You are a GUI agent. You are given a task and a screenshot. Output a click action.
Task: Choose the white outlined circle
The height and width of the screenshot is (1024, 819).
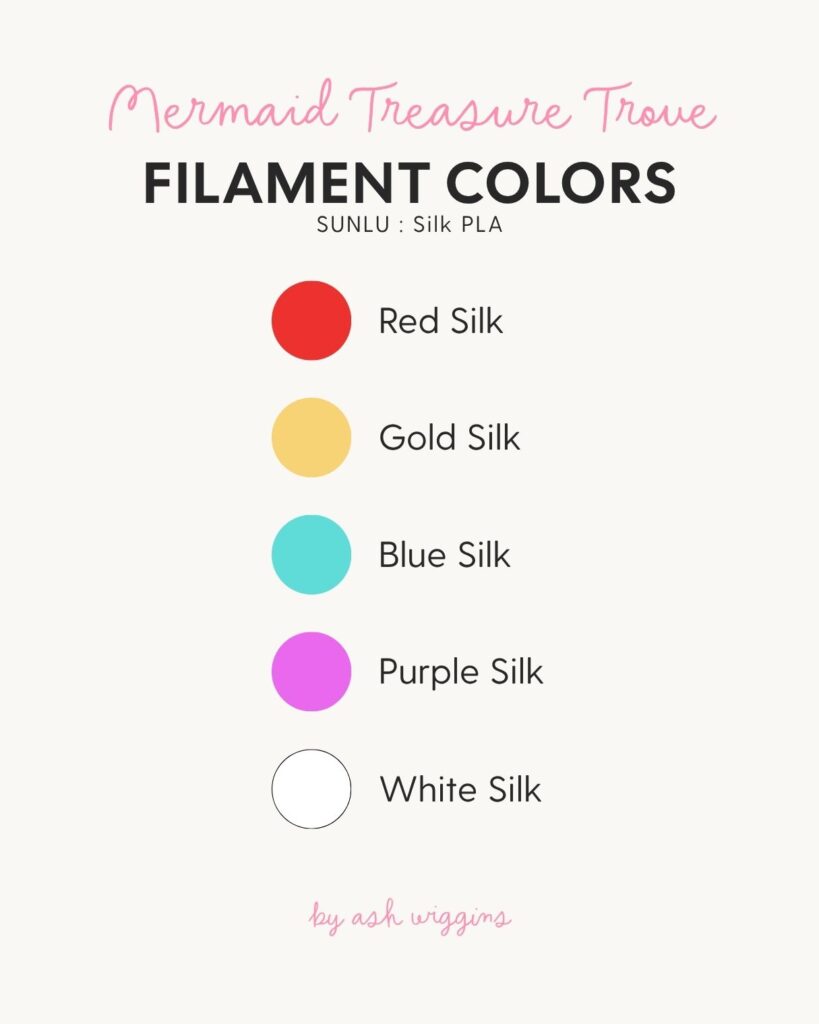click(312, 789)
